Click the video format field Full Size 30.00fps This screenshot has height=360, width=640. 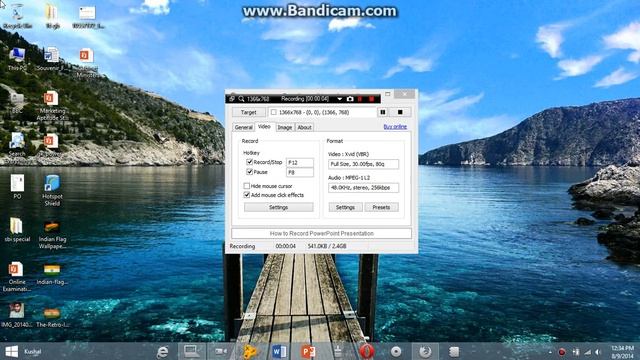click(363, 164)
